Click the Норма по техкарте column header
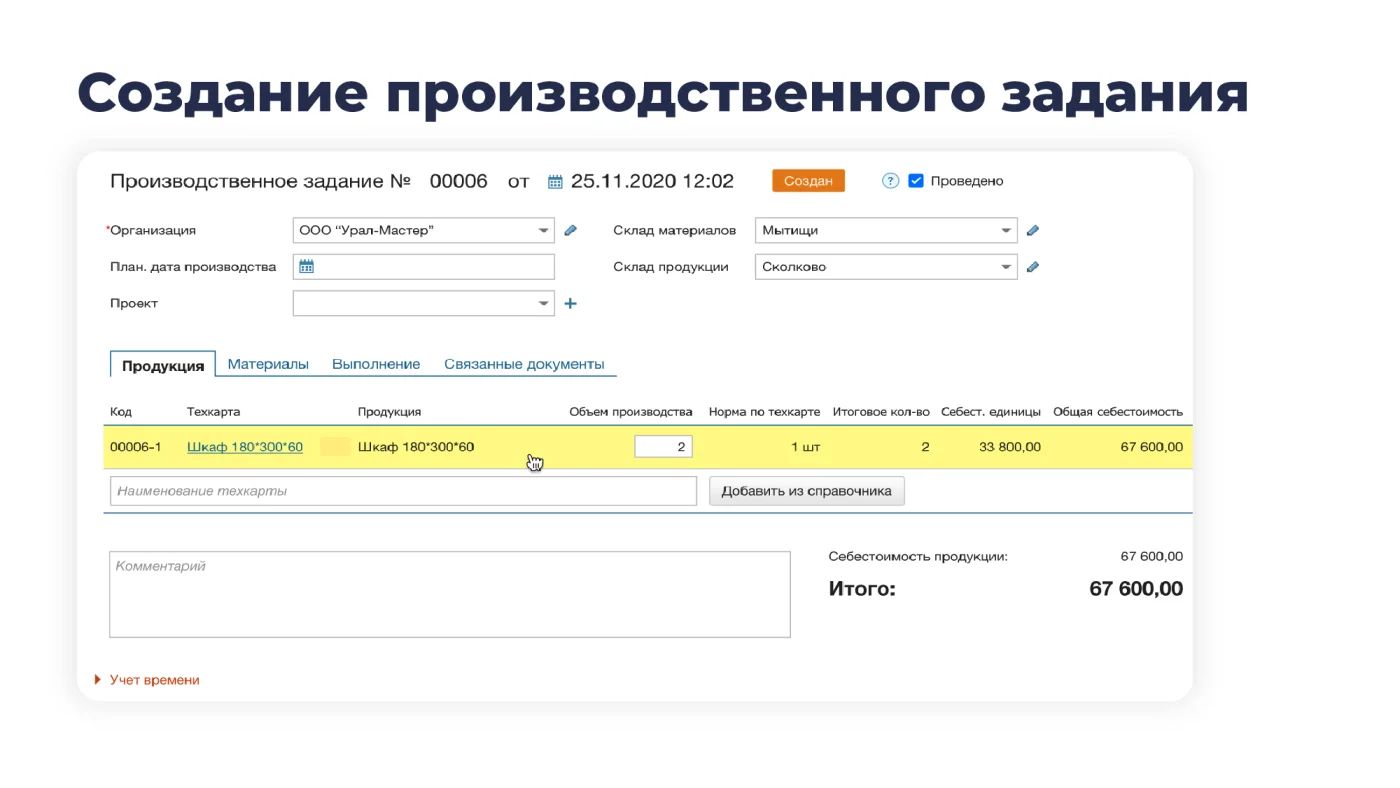 click(x=764, y=412)
